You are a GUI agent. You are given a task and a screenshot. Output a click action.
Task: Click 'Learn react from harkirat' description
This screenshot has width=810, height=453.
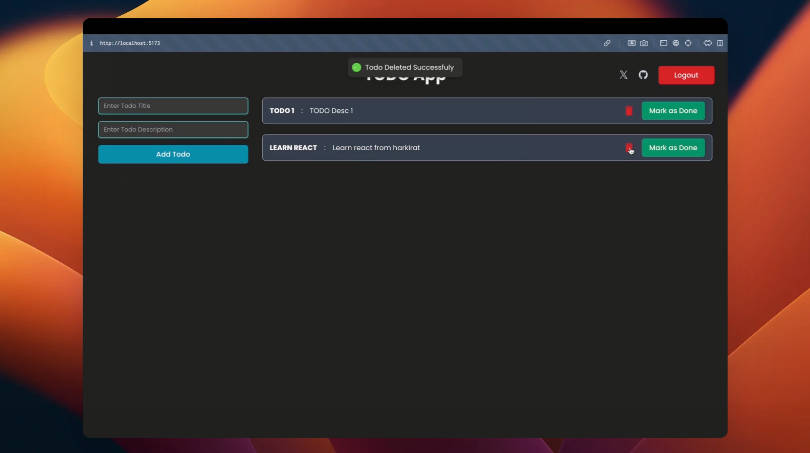pyautogui.click(x=376, y=148)
